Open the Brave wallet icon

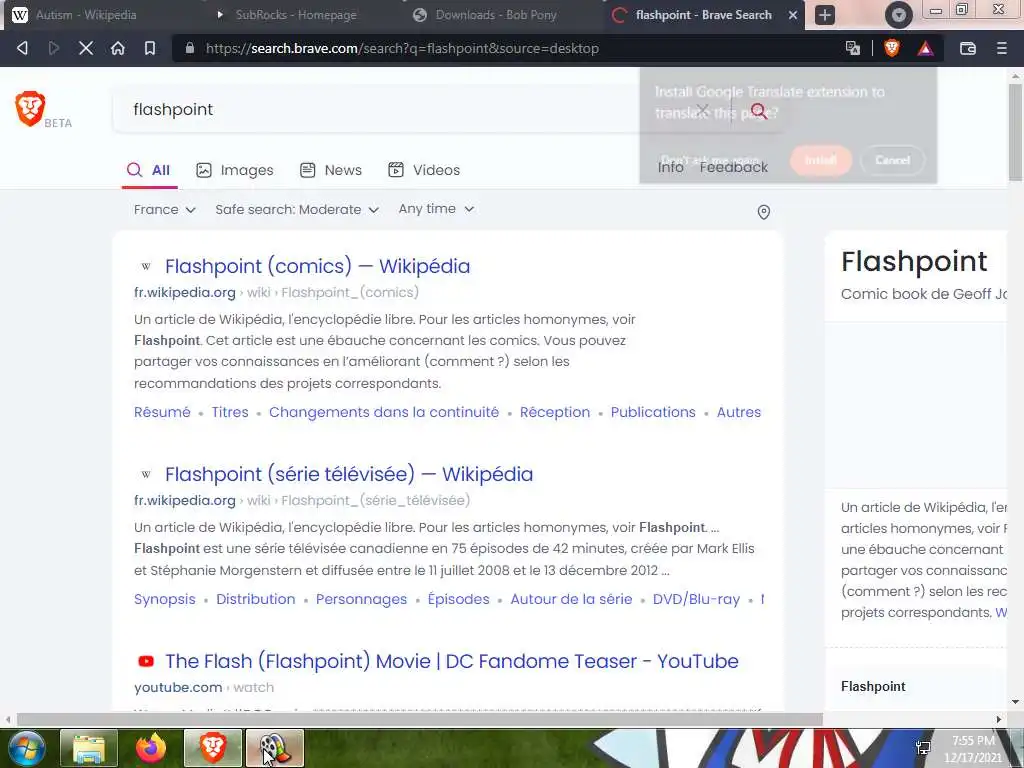click(968, 48)
